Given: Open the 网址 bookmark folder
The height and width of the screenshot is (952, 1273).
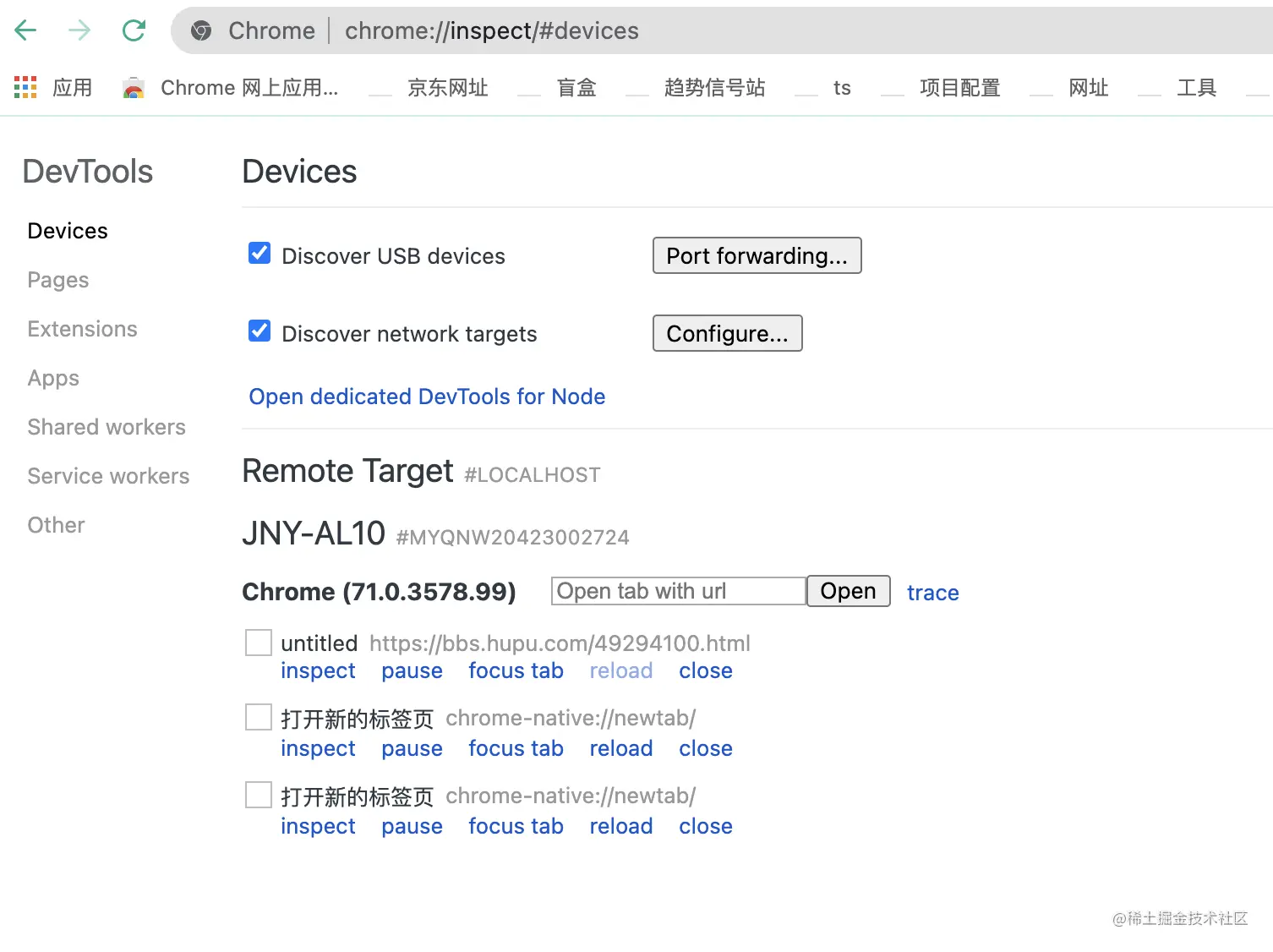Looking at the screenshot, I should coord(1088,88).
